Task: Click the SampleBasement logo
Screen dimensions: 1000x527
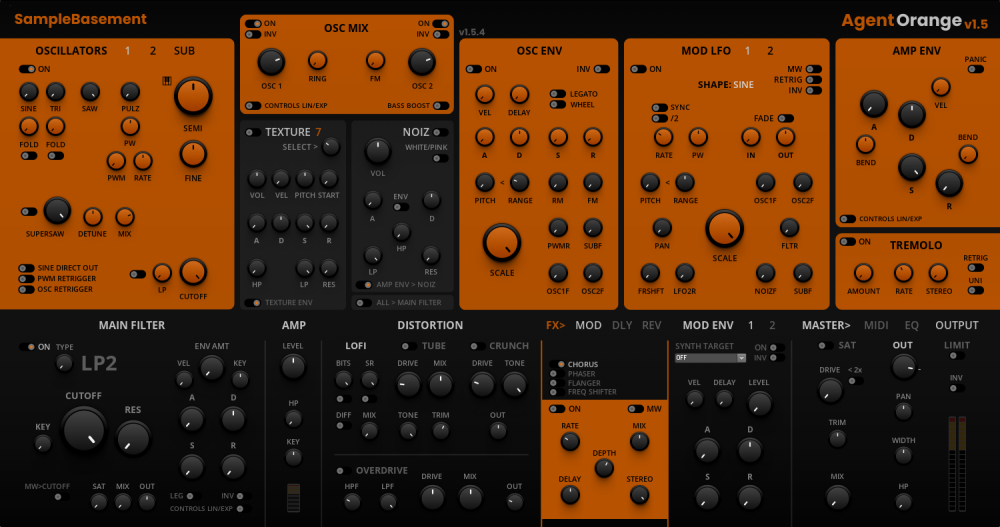Action: pos(80,19)
